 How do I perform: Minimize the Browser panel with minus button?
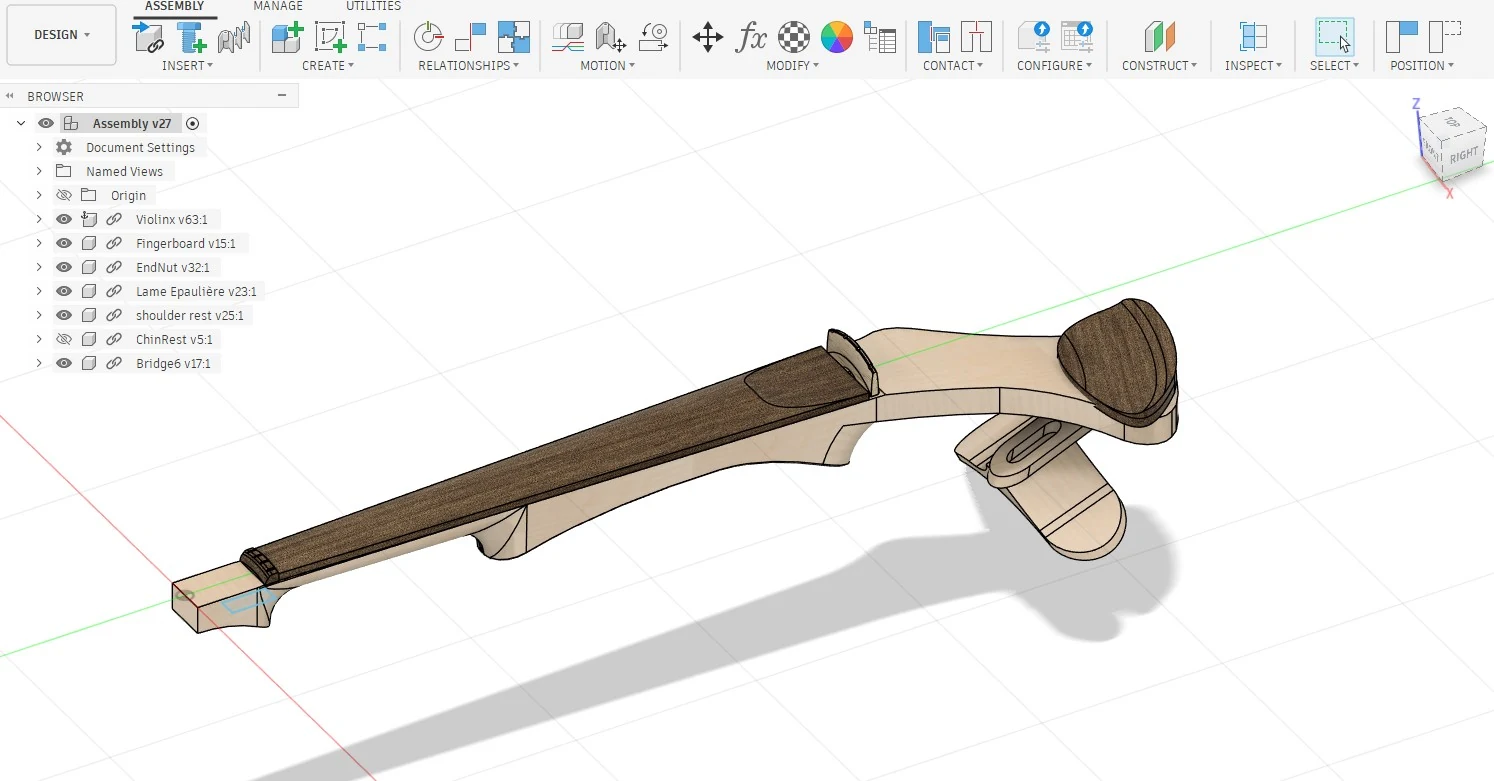pyautogui.click(x=282, y=96)
